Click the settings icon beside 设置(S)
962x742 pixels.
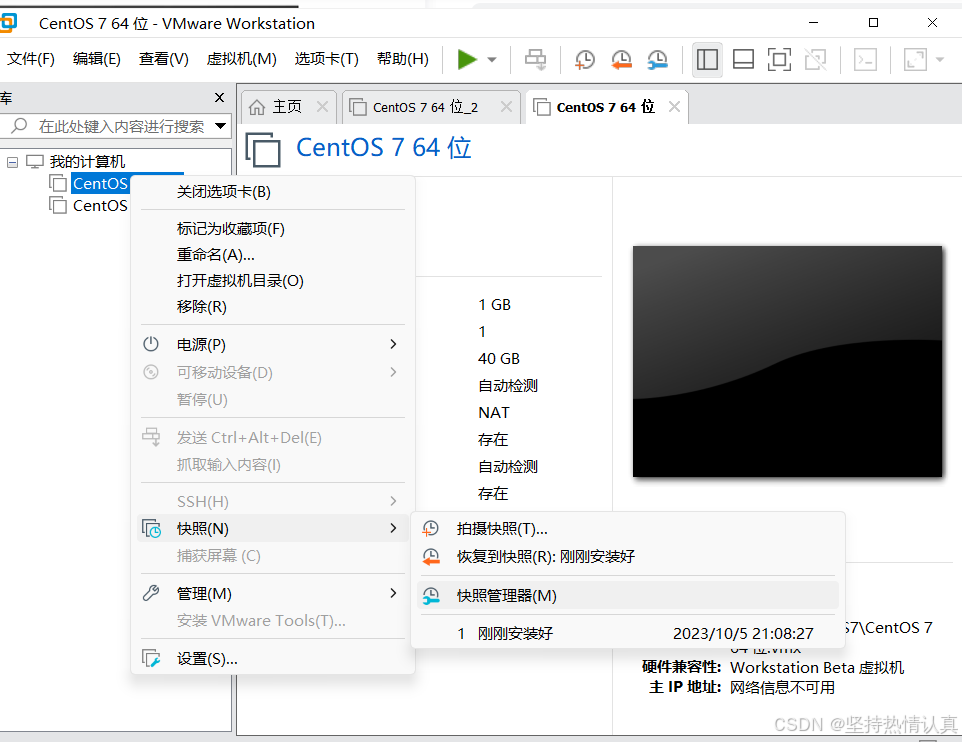[x=151, y=659]
